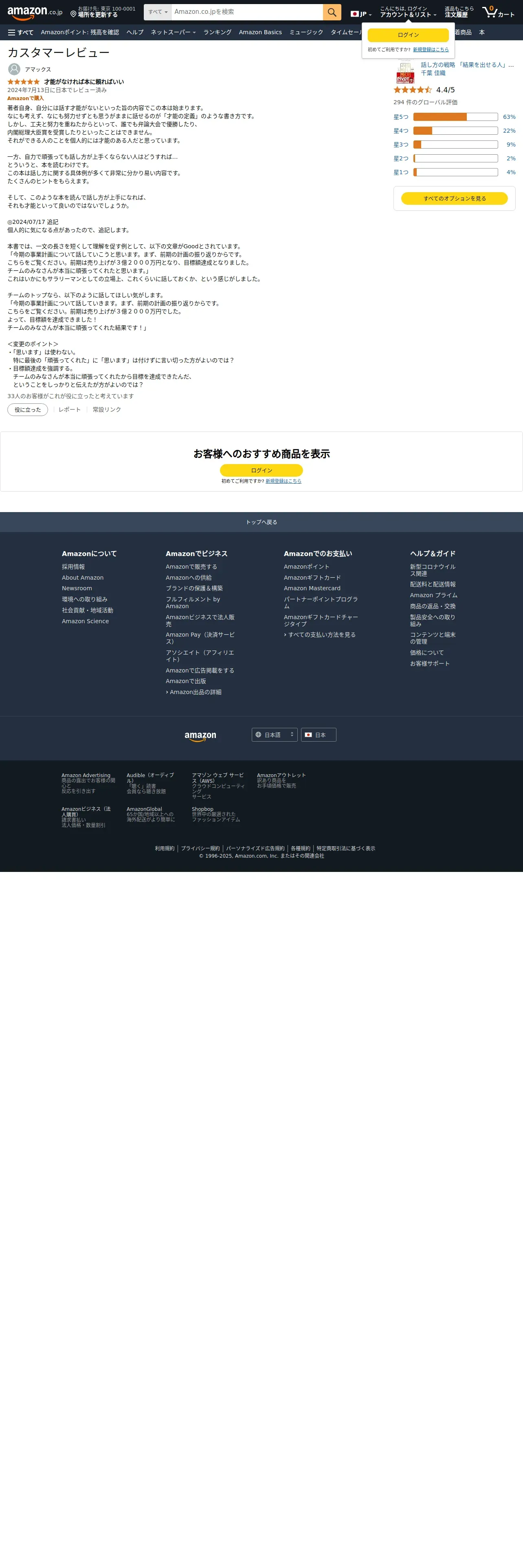Screen dimensions: 523x1568
Task: Click the 常設リンク permalink
Action: 107,410
